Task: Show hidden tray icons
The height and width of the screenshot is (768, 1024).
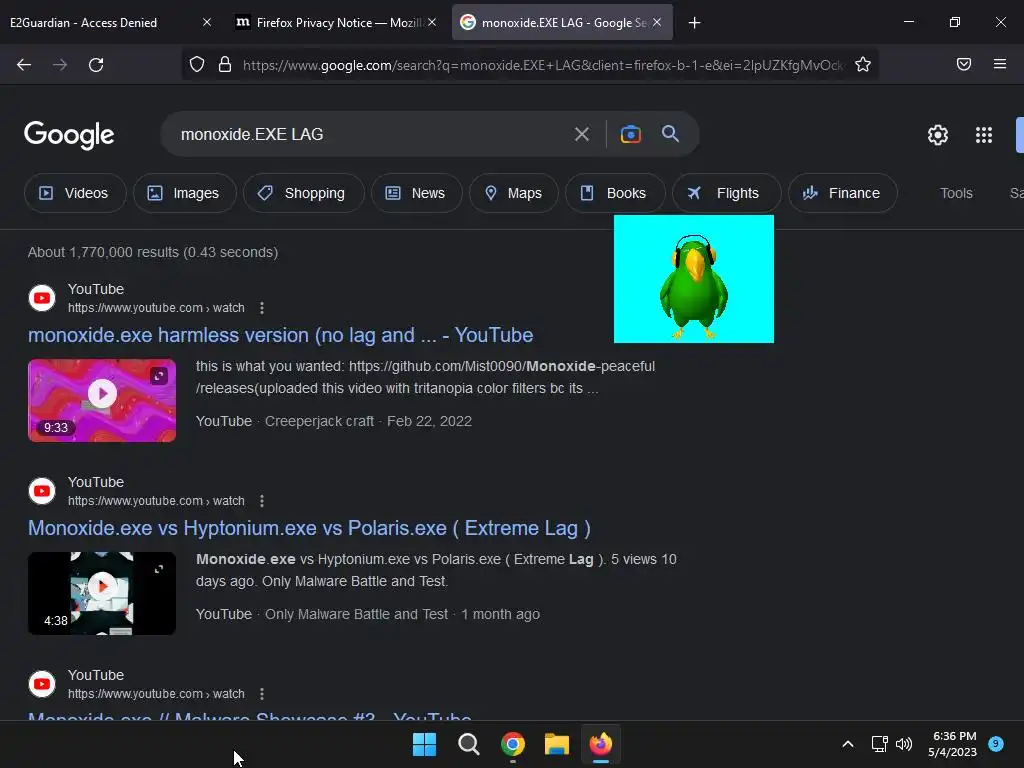Action: [848, 744]
